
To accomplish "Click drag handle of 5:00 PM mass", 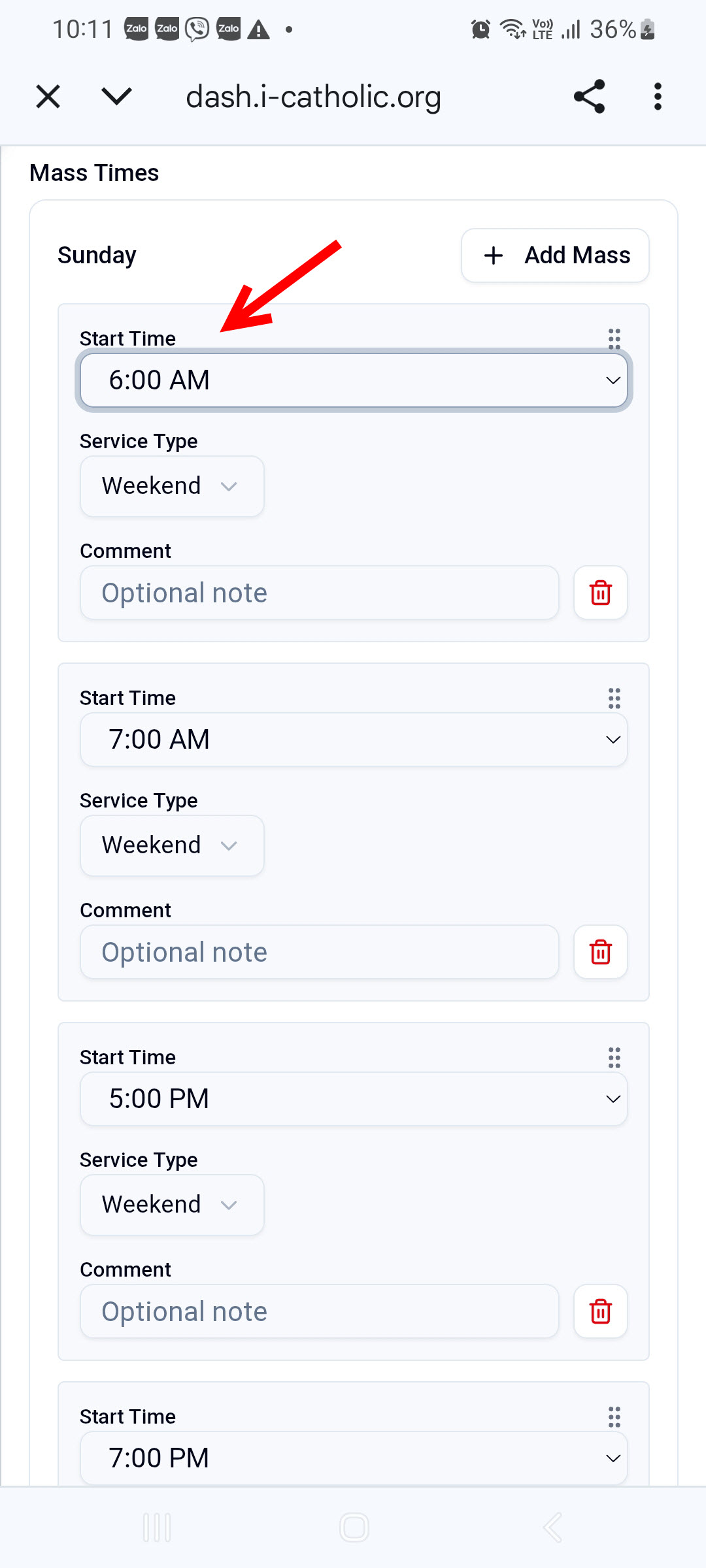I will coord(614,1057).
